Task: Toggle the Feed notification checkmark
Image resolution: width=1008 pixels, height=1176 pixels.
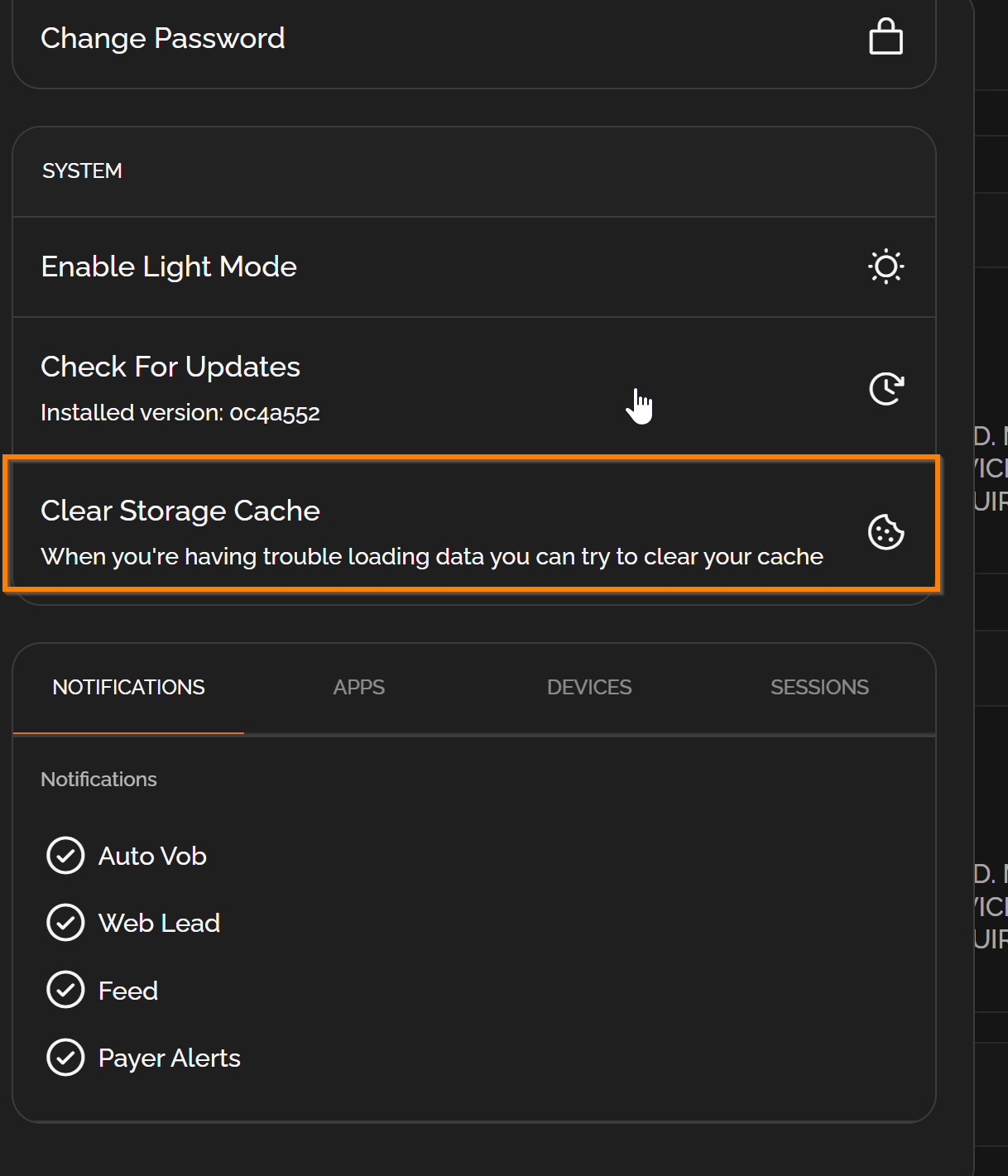Action: point(65,990)
